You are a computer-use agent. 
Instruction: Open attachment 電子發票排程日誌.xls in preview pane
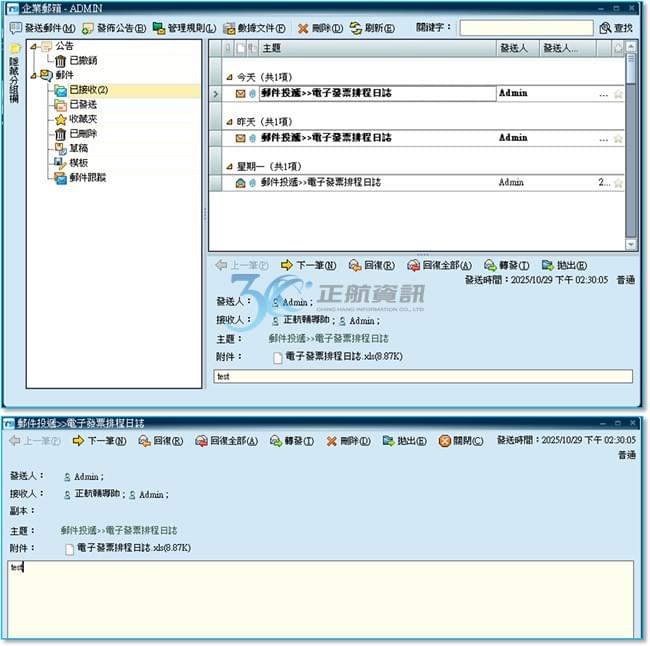click(x=338, y=357)
